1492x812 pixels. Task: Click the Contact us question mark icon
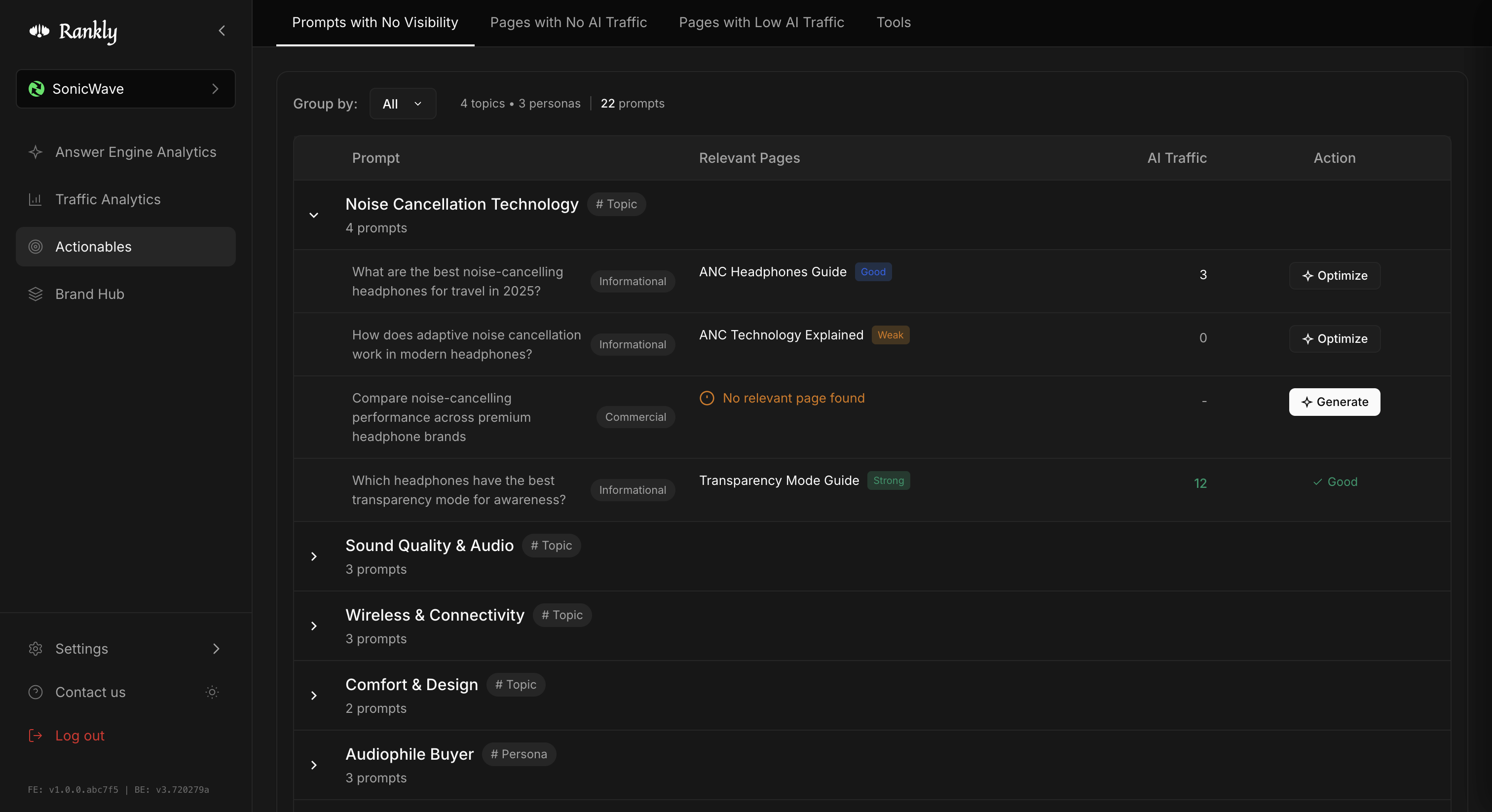pos(35,692)
